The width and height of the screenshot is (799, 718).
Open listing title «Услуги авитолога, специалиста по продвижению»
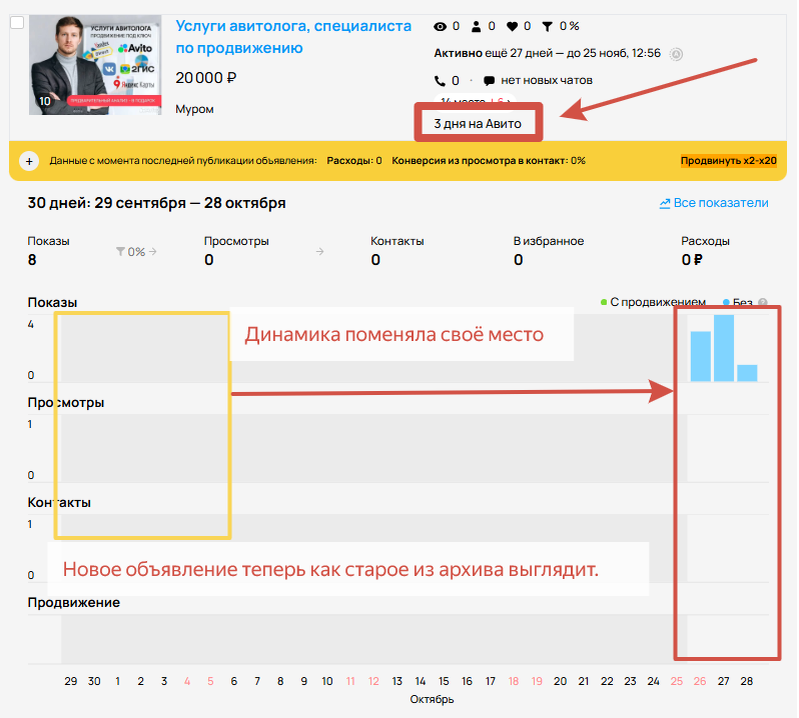(x=293, y=37)
